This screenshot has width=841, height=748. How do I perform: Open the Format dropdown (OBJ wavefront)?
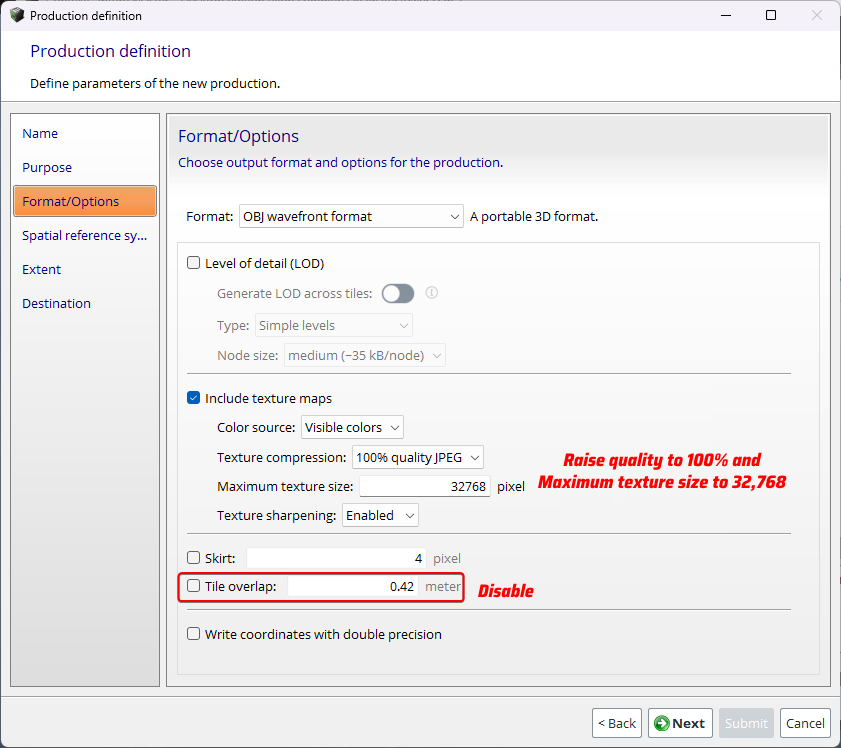coord(351,216)
